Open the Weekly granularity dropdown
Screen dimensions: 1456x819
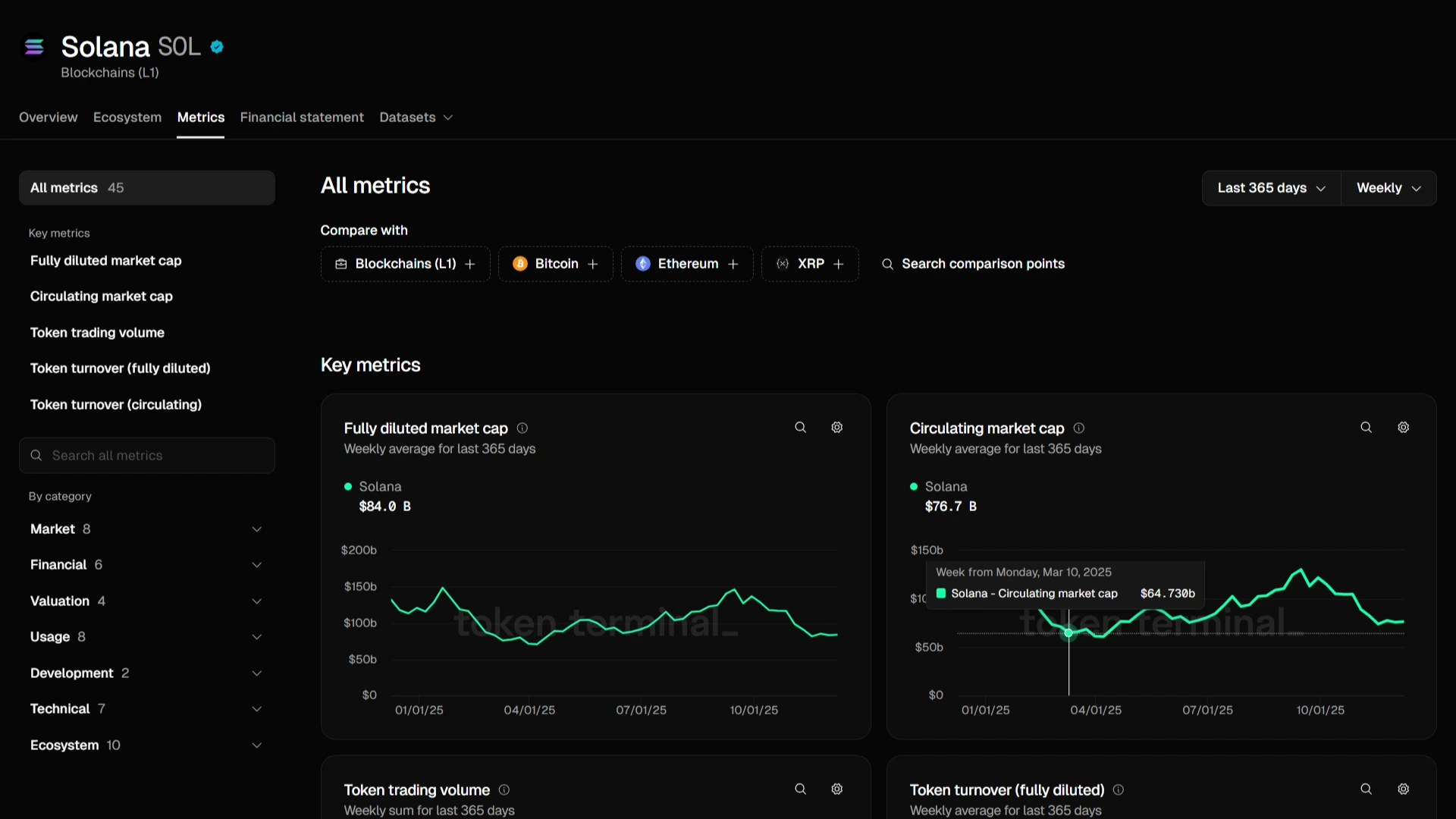[x=1388, y=188]
